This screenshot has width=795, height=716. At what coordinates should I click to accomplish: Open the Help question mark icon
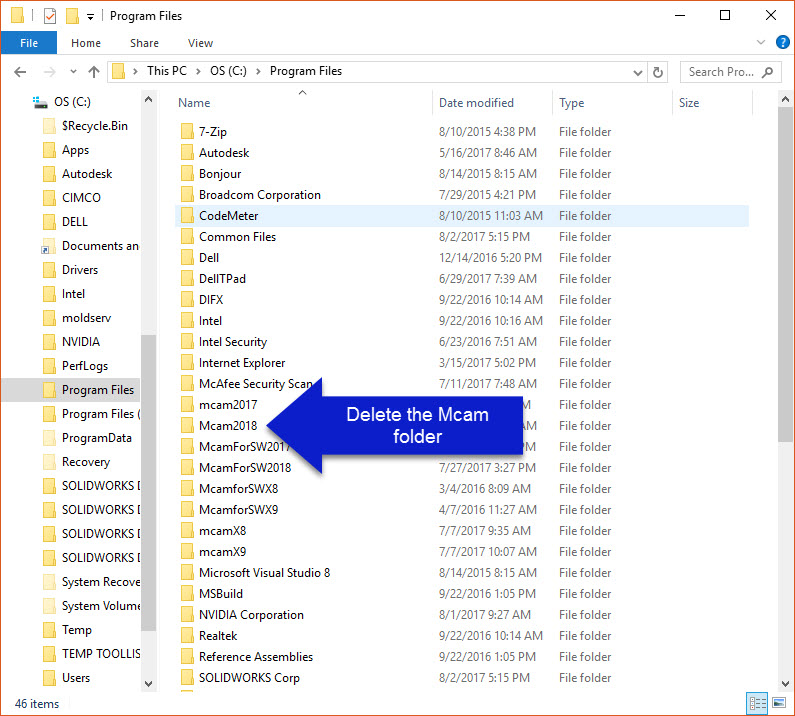(x=782, y=42)
